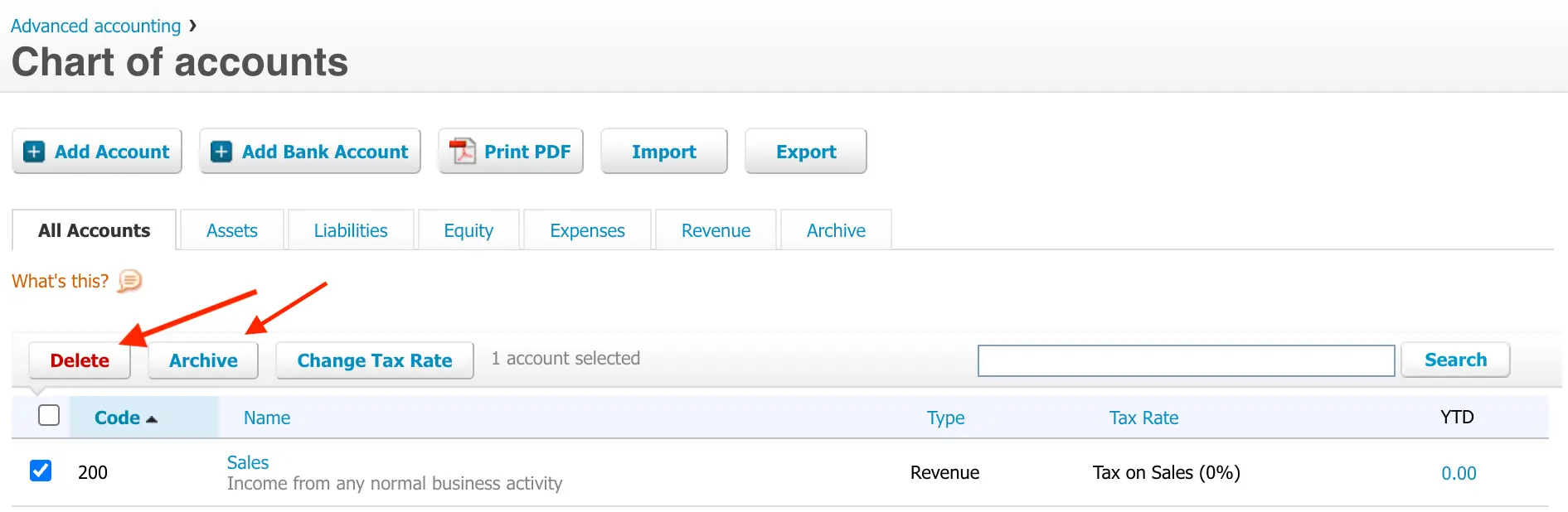Click Change Tax Rate button
The image size is (1568, 512).
coord(375,360)
